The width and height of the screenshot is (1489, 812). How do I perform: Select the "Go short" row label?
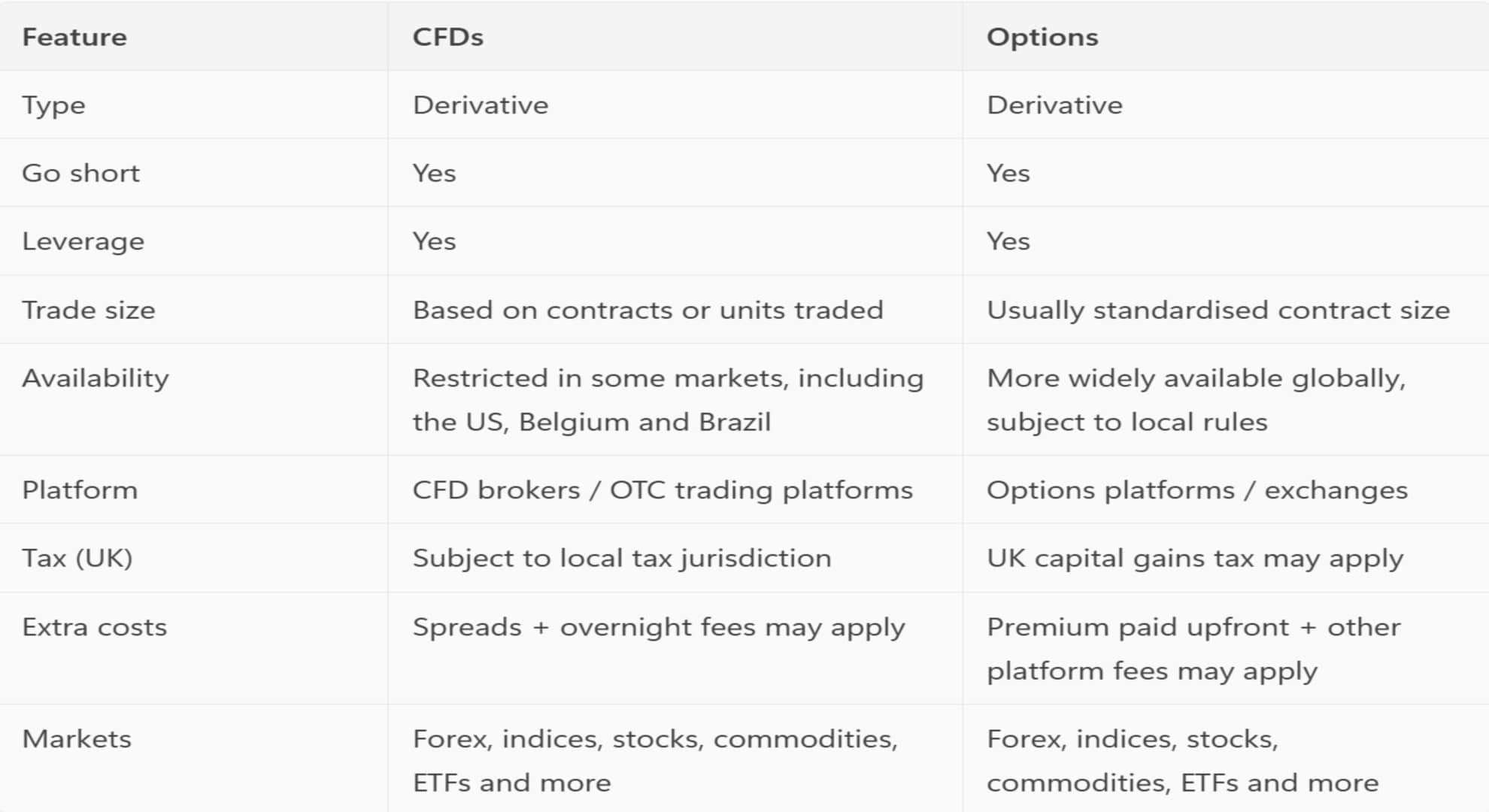80,173
